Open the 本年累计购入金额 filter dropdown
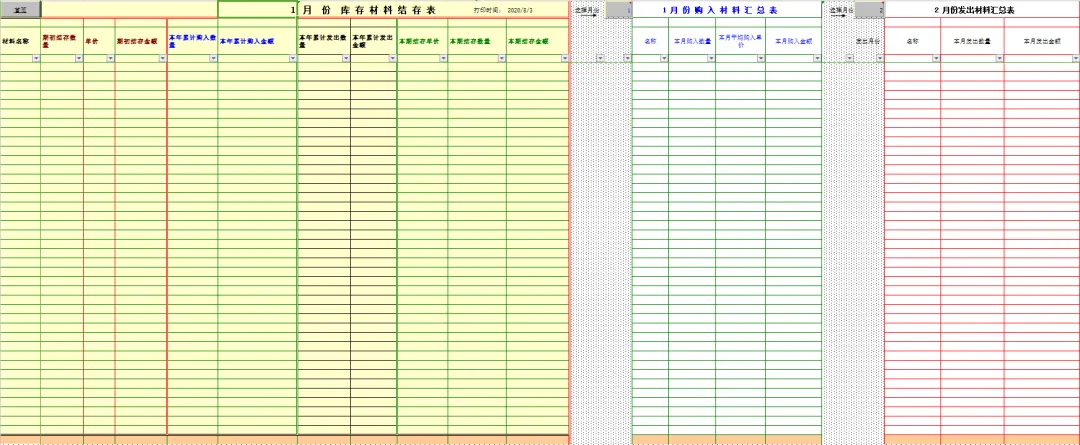This screenshot has height=445, width=1080. (293, 59)
